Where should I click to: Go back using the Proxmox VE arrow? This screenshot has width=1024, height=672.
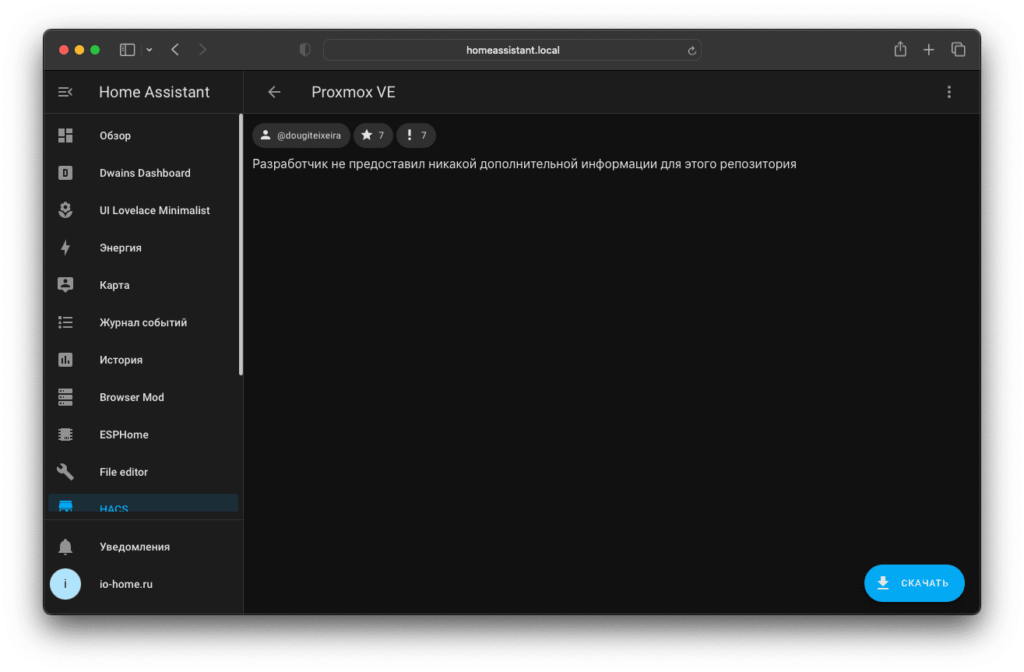274,92
